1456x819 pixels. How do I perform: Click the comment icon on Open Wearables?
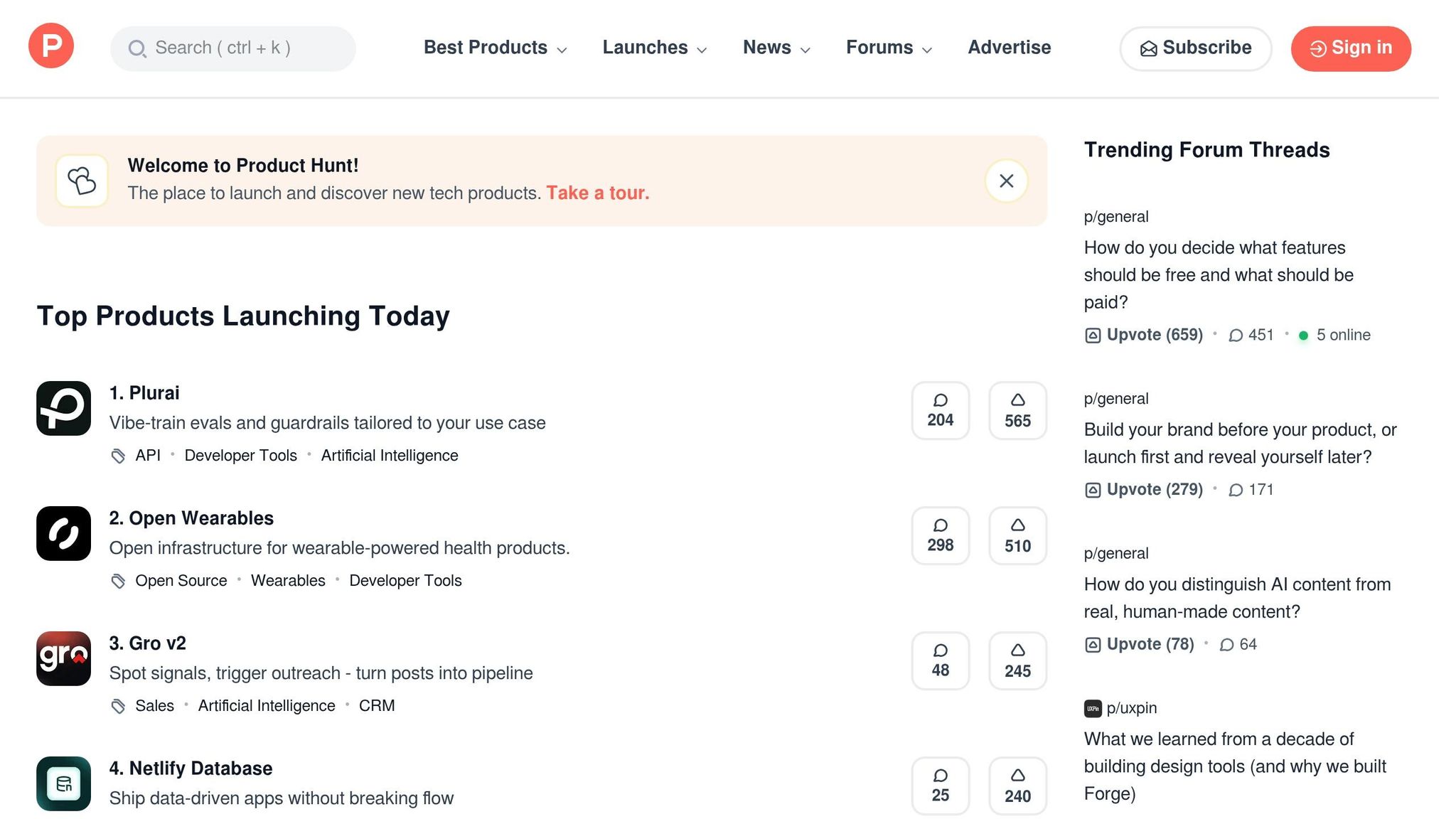tap(941, 535)
